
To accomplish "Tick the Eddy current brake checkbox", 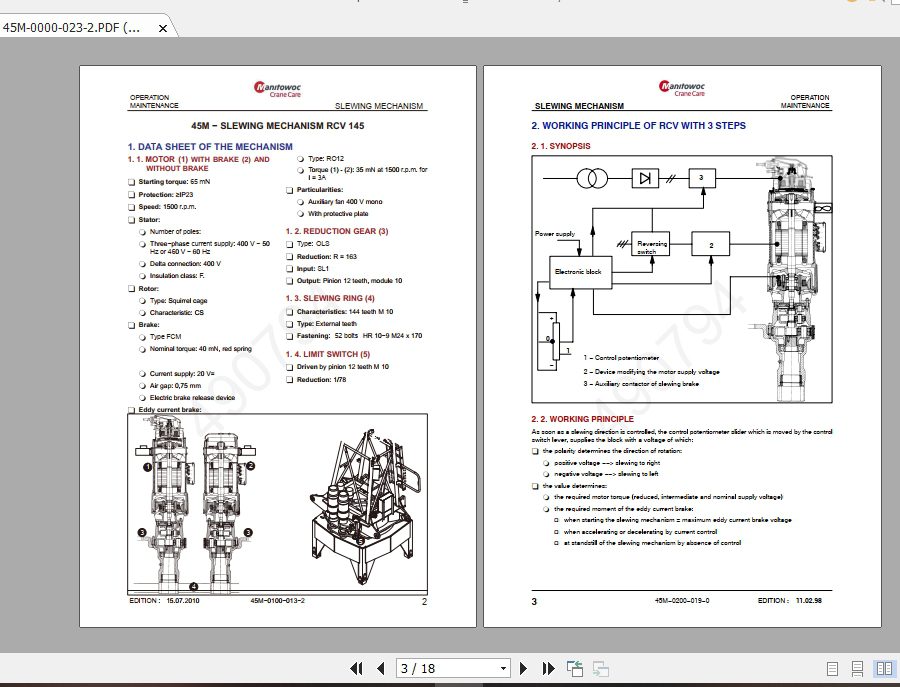I will click(130, 408).
